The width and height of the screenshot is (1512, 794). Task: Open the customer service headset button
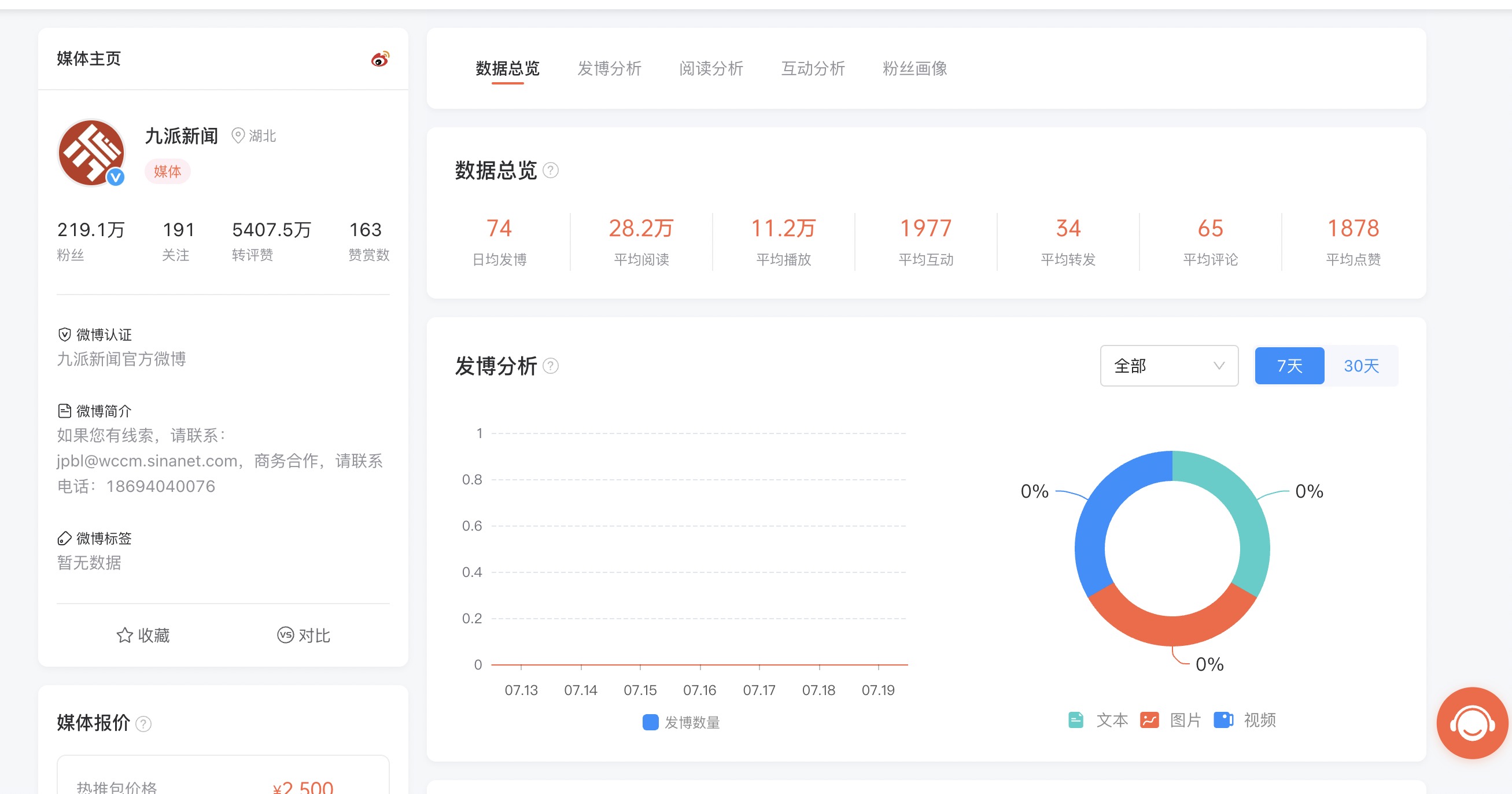pyautogui.click(x=1472, y=723)
